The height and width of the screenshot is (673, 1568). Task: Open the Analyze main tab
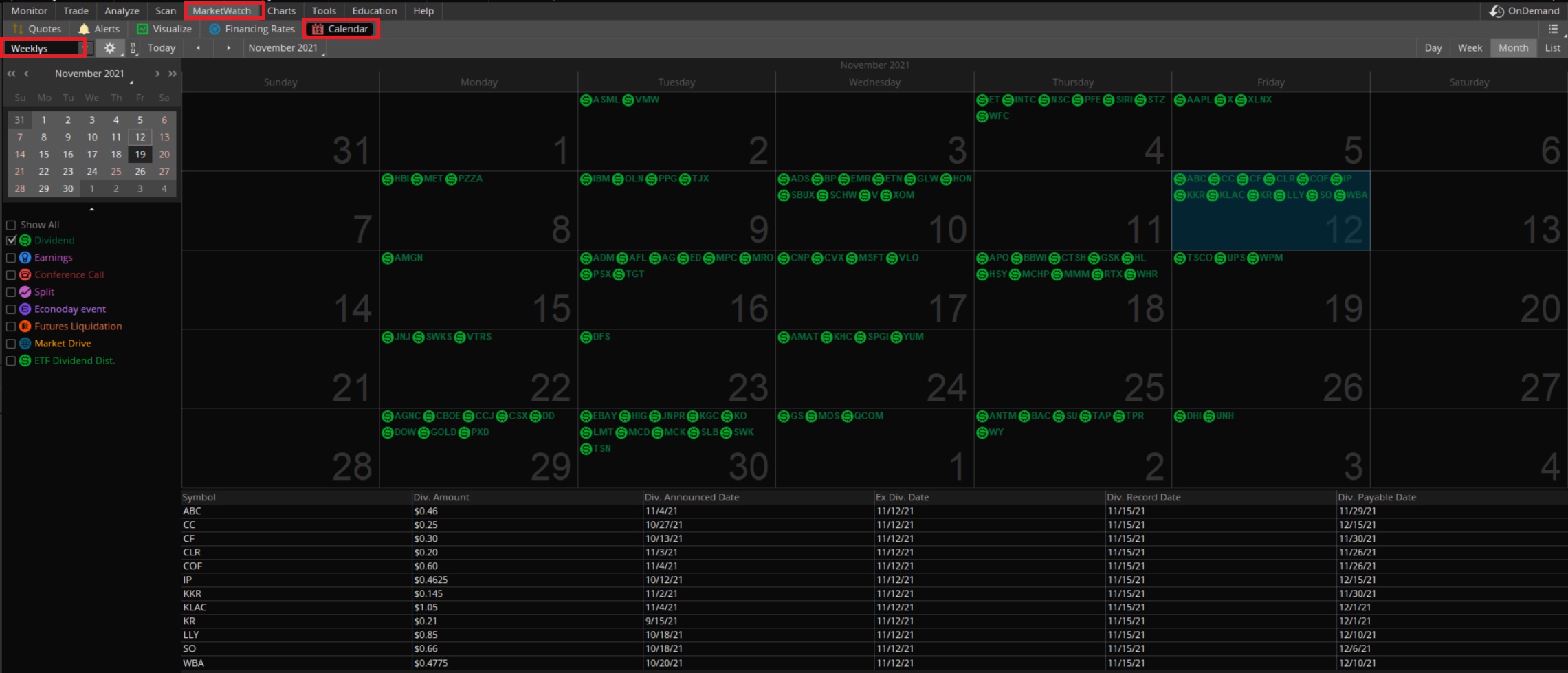(x=122, y=11)
